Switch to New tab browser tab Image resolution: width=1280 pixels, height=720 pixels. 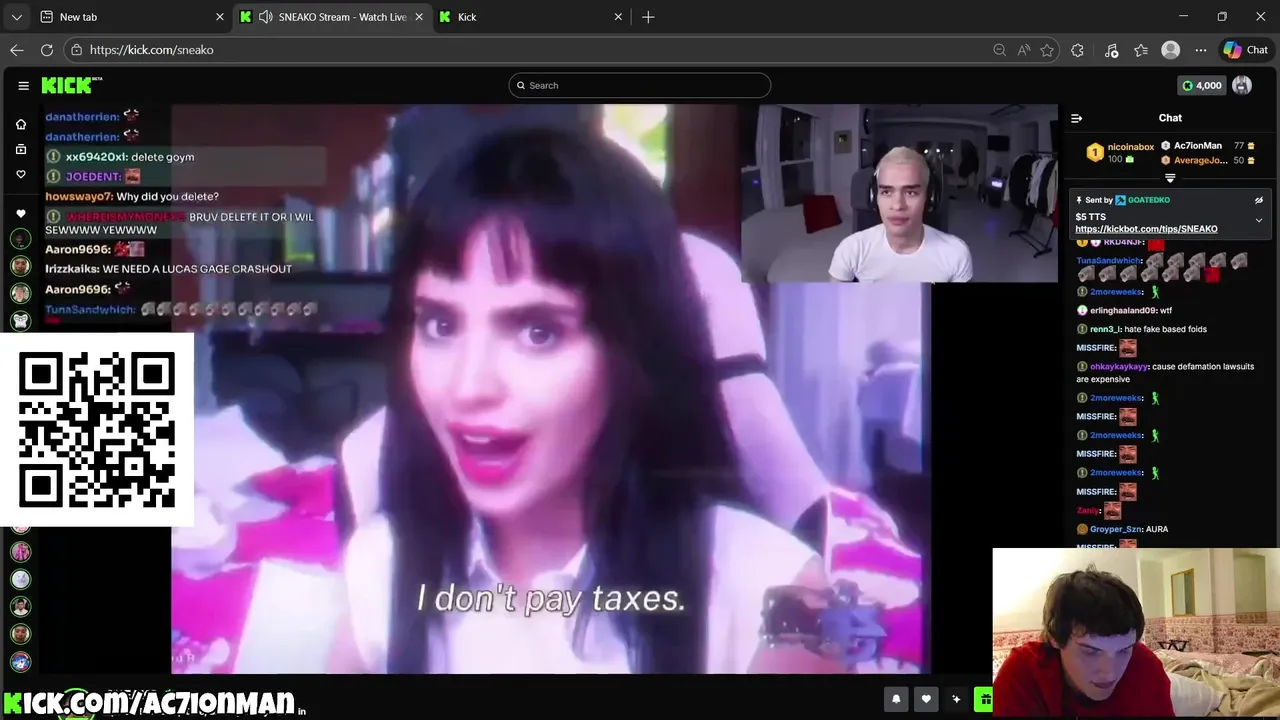tap(132, 17)
